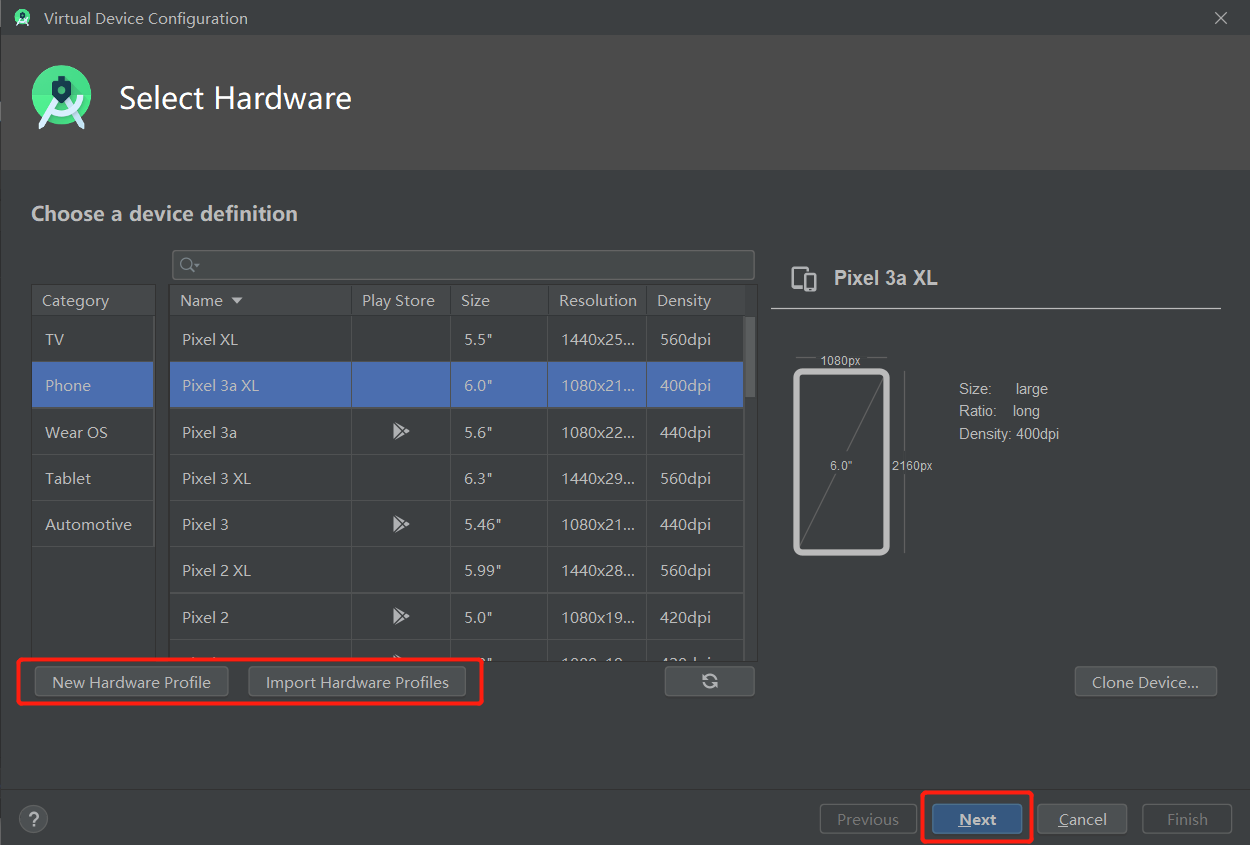Click Play Store icon in Pixel 3 row
Image resolution: width=1250 pixels, height=845 pixels.
(x=400, y=524)
